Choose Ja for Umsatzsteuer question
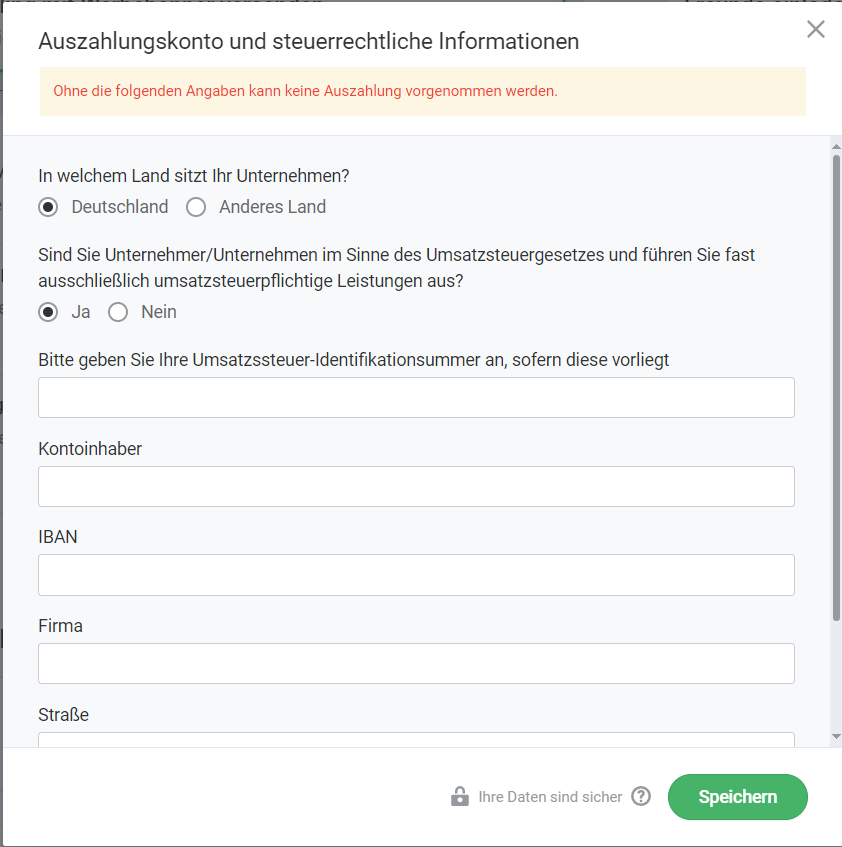Screen dimensions: 842x847 click(48, 312)
